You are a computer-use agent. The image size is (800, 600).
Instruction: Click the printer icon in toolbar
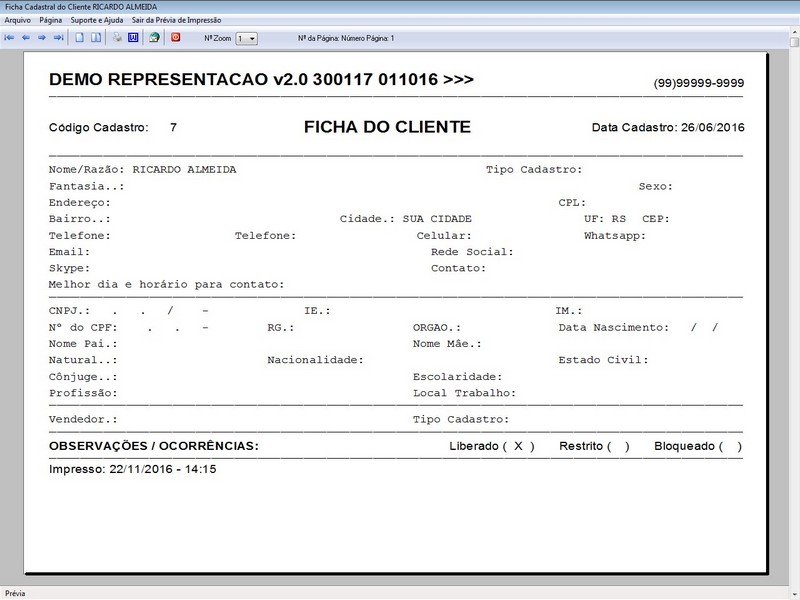(117, 38)
